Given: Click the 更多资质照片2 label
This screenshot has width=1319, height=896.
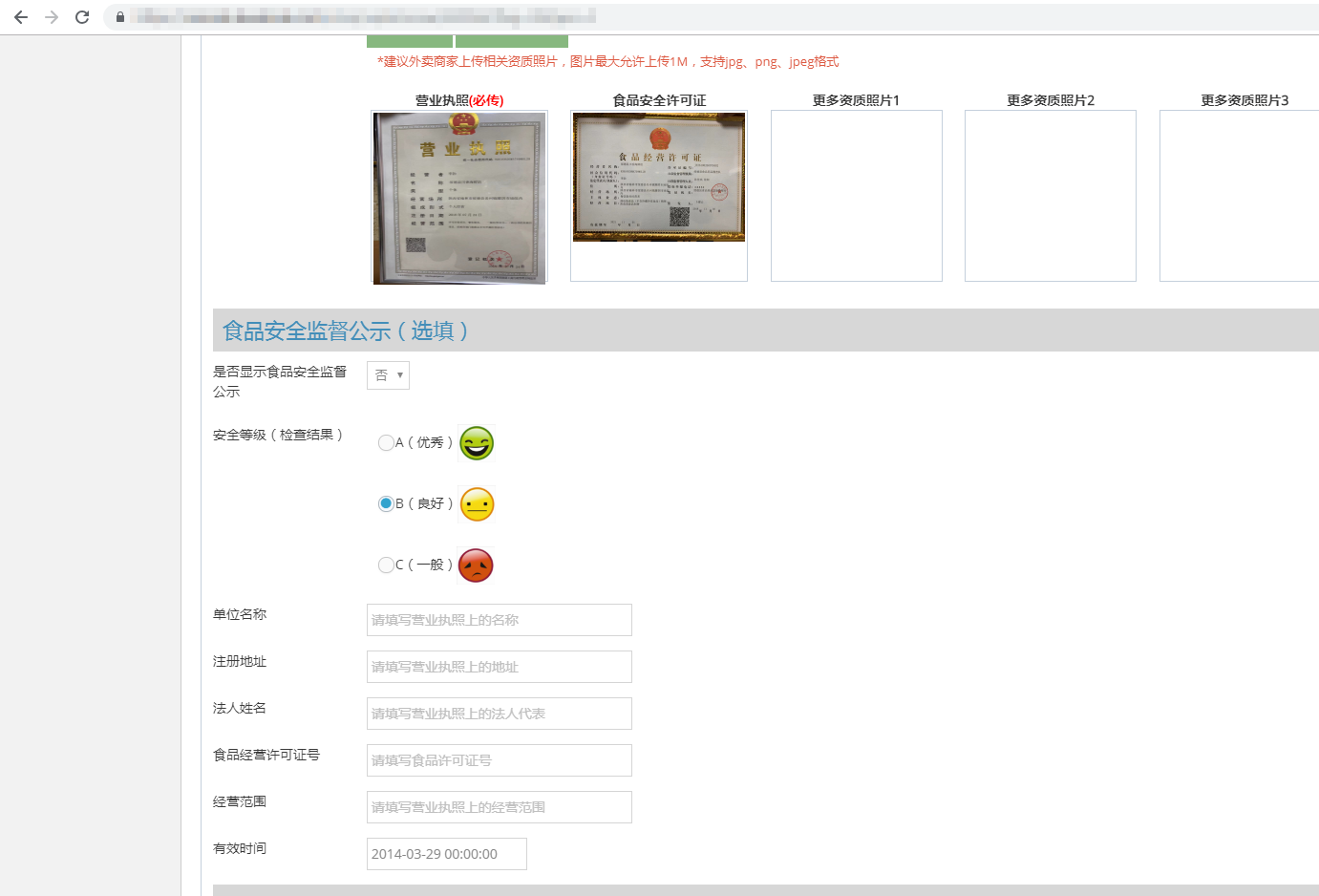Looking at the screenshot, I should pyautogui.click(x=1051, y=100).
